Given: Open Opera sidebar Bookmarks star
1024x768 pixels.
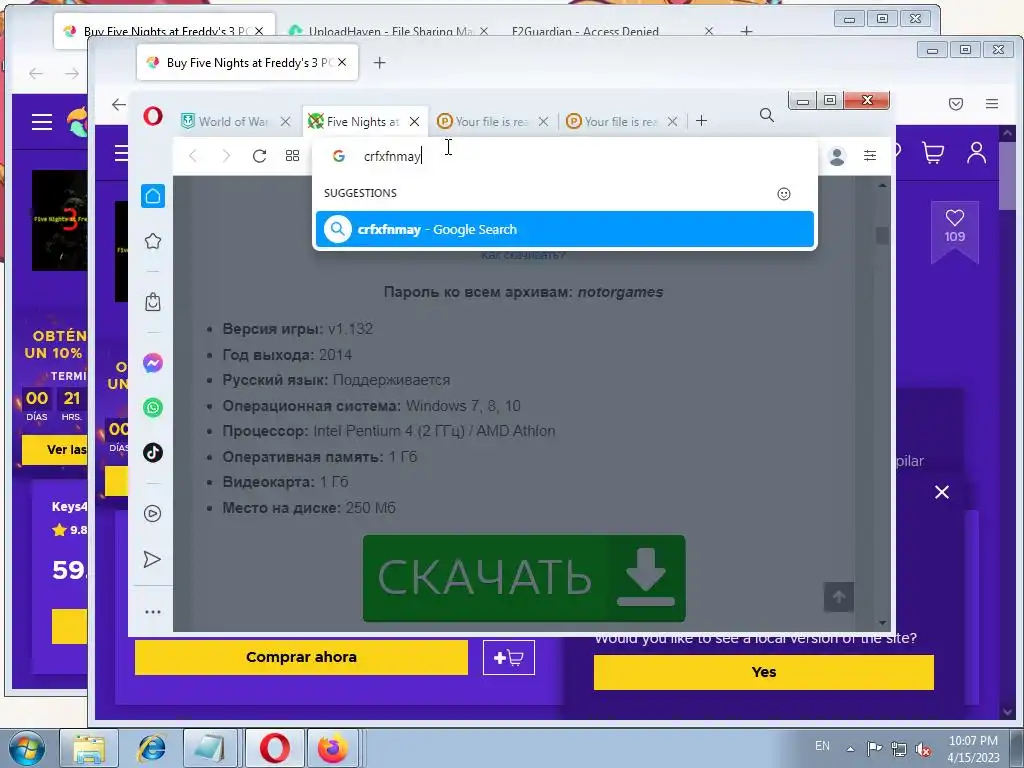Looking at the screenshot, I should [153, 241].
